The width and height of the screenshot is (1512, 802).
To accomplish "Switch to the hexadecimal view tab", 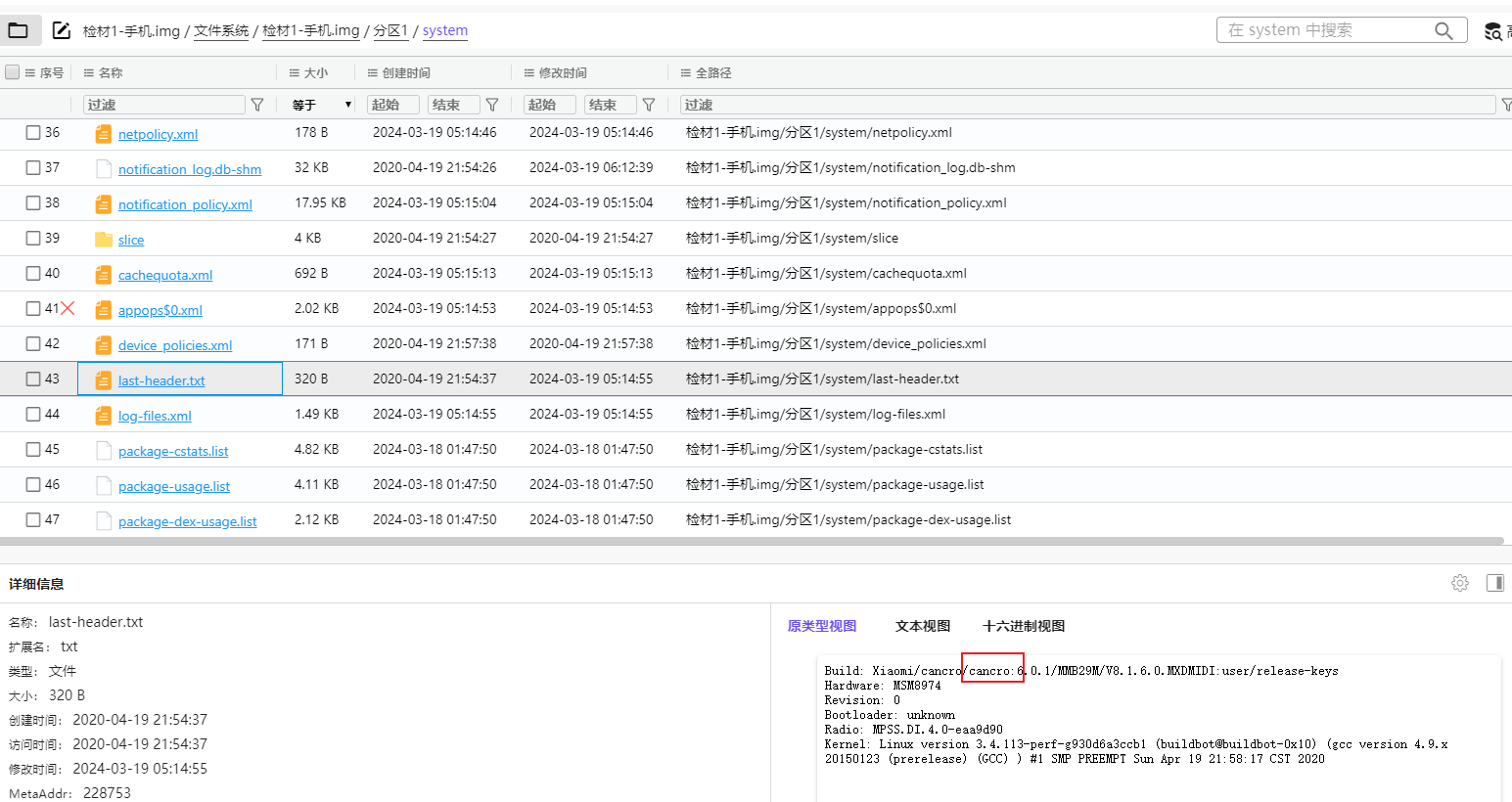I will [1024, 626].
